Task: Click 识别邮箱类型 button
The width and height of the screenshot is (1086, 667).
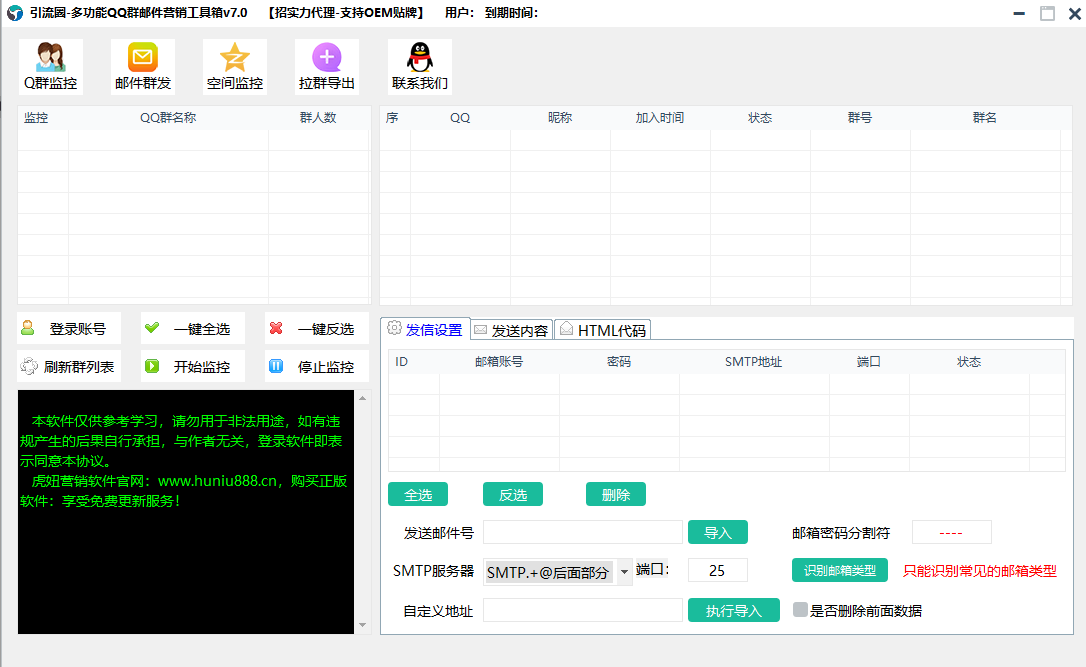Action: coord(839,571)
